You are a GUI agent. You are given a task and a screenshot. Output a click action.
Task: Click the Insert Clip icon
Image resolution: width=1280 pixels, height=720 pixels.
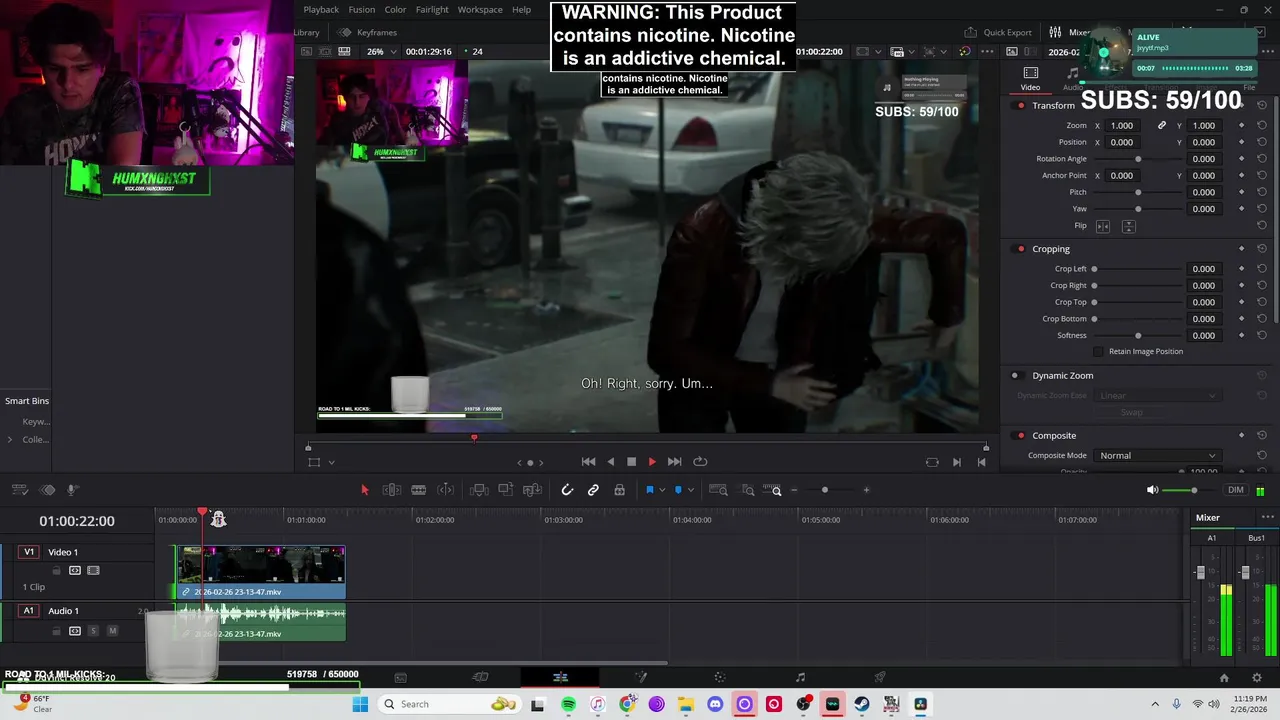(x=479, y=490)
